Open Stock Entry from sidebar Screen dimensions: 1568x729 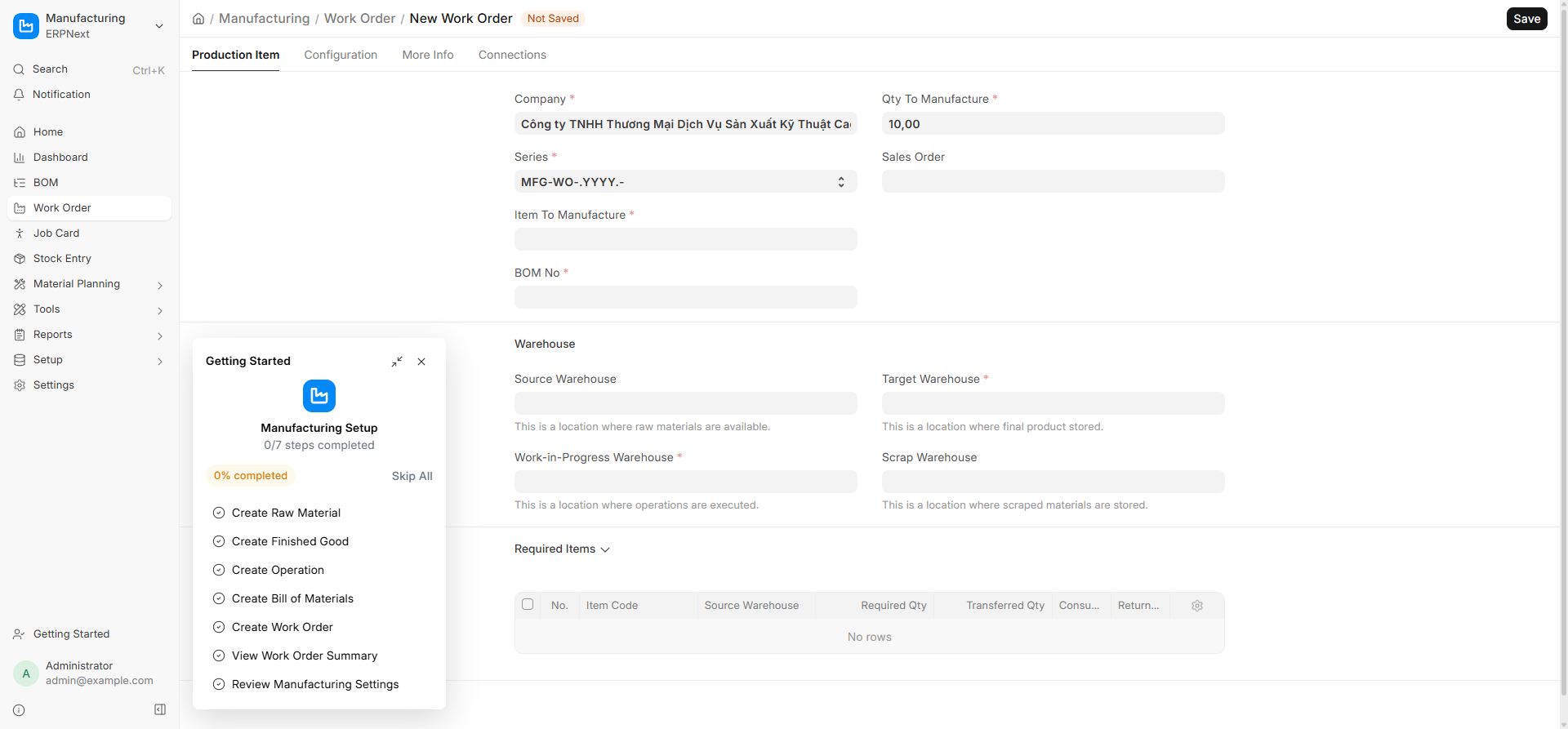tap(89, 259)
